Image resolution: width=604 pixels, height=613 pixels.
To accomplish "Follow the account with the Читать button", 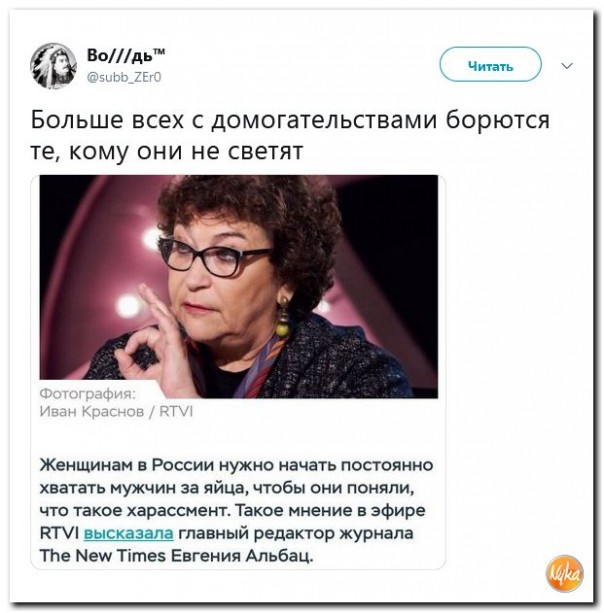I will tap(490, 65).
